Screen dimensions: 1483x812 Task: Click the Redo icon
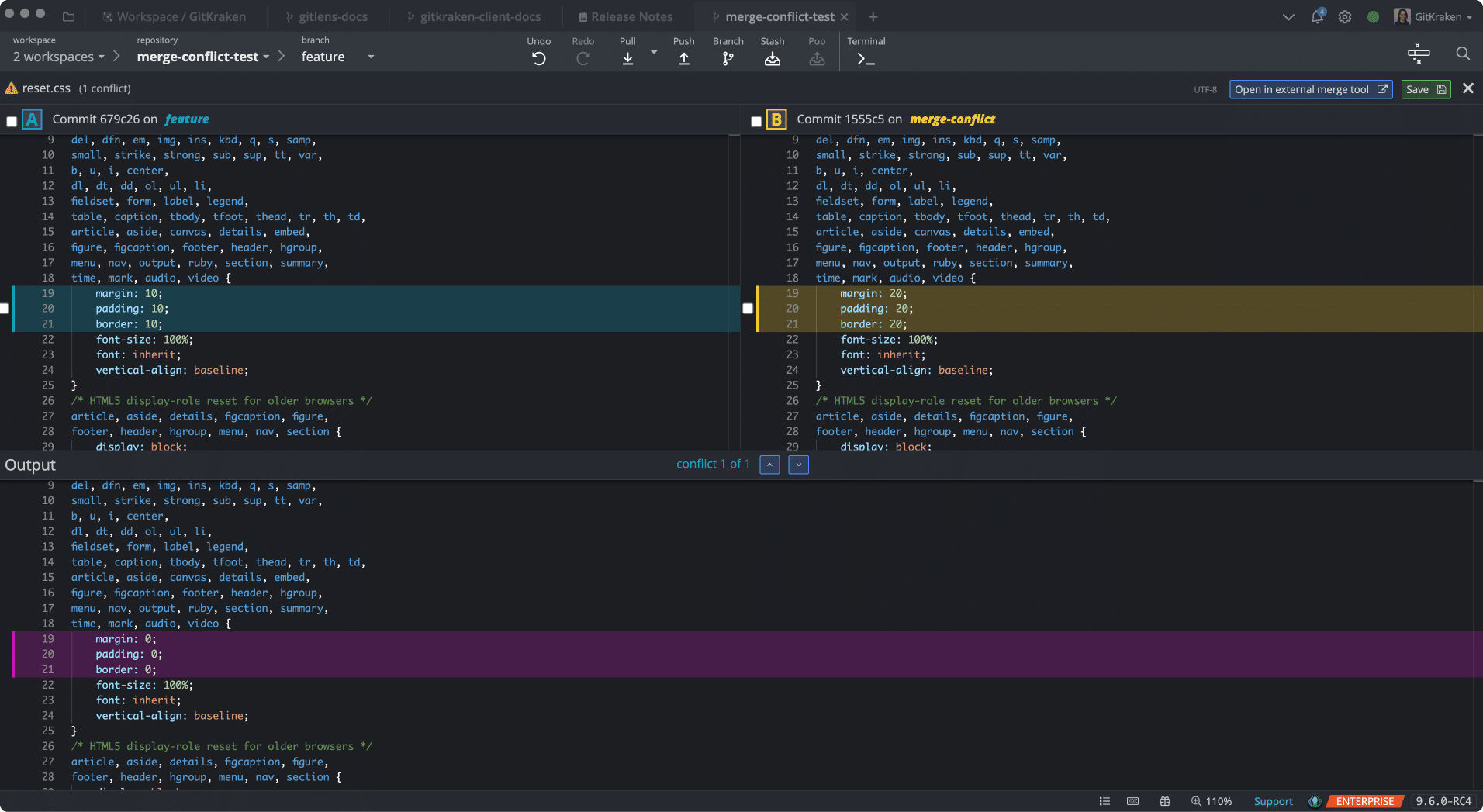pyautogui.click(x=582, y=59)
